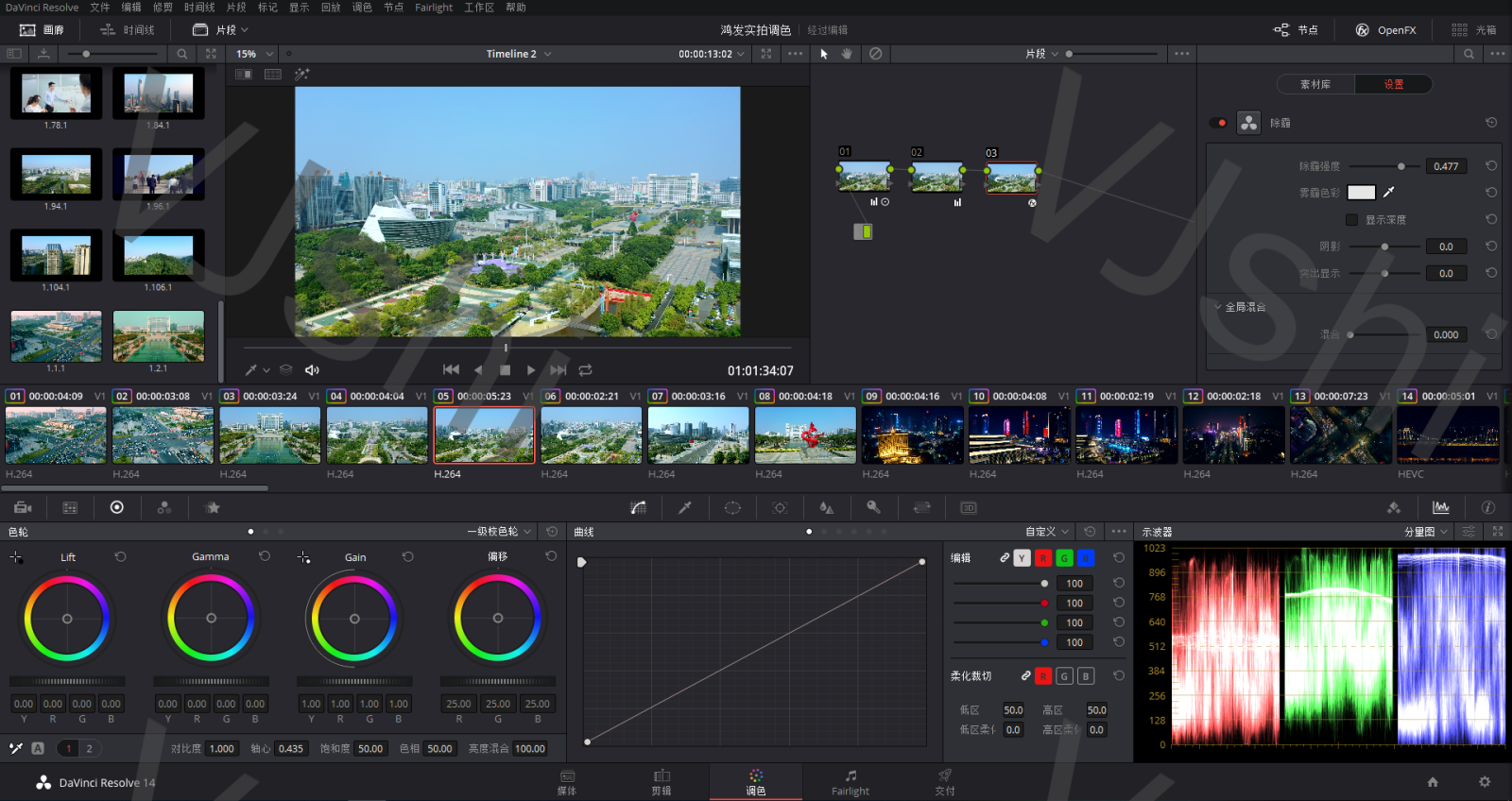Enable the Show Depth Map checkbox
Viewport: 1512px width, 801px height.
click(1351, 219)
